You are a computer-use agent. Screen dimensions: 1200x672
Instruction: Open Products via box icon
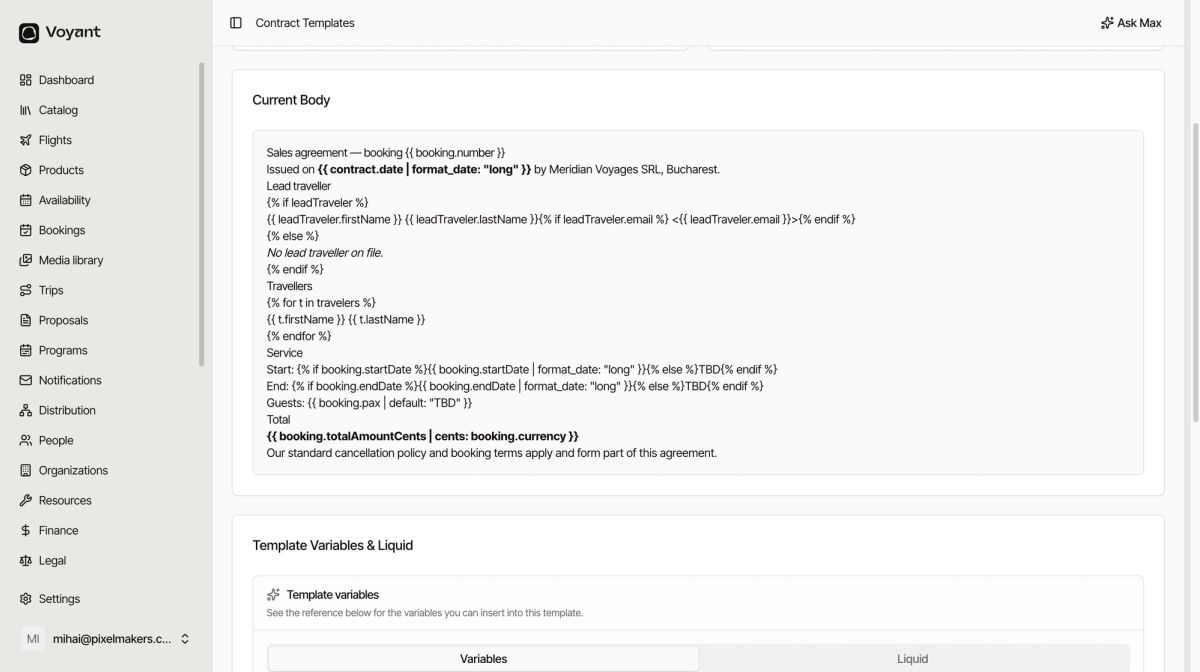(26, 170)
